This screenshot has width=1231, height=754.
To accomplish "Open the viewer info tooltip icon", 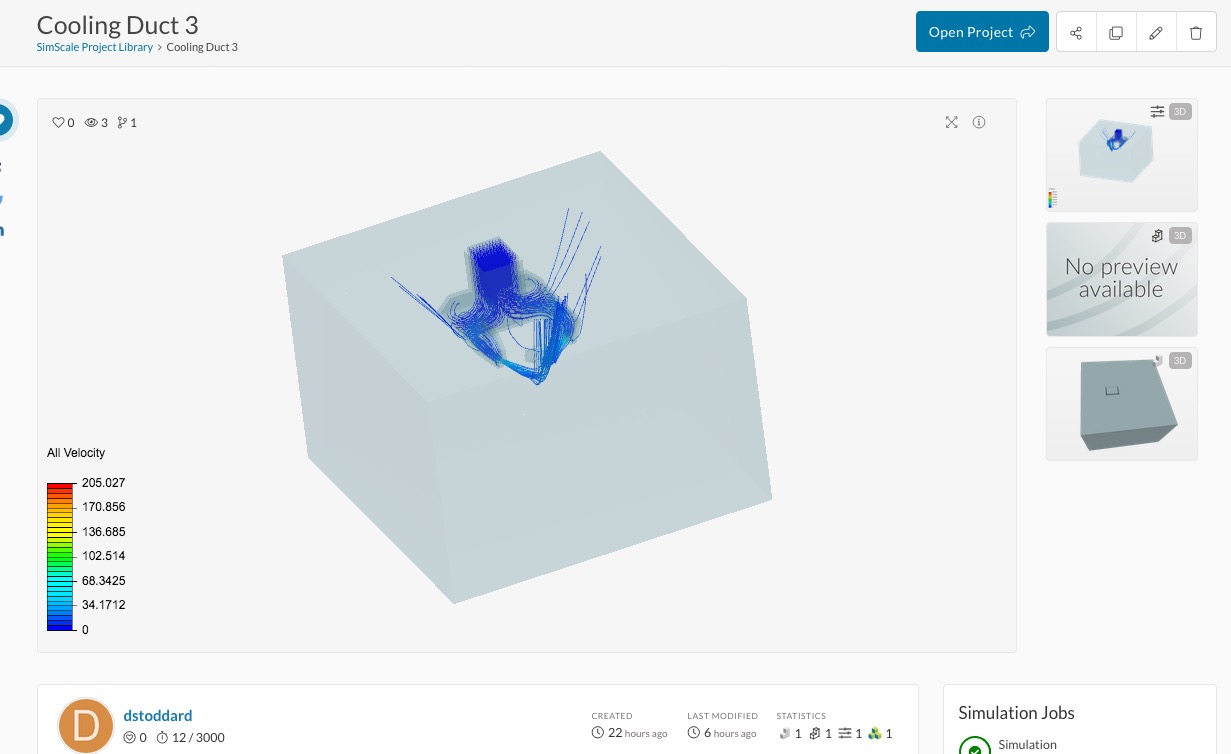I will pos(979,122).
